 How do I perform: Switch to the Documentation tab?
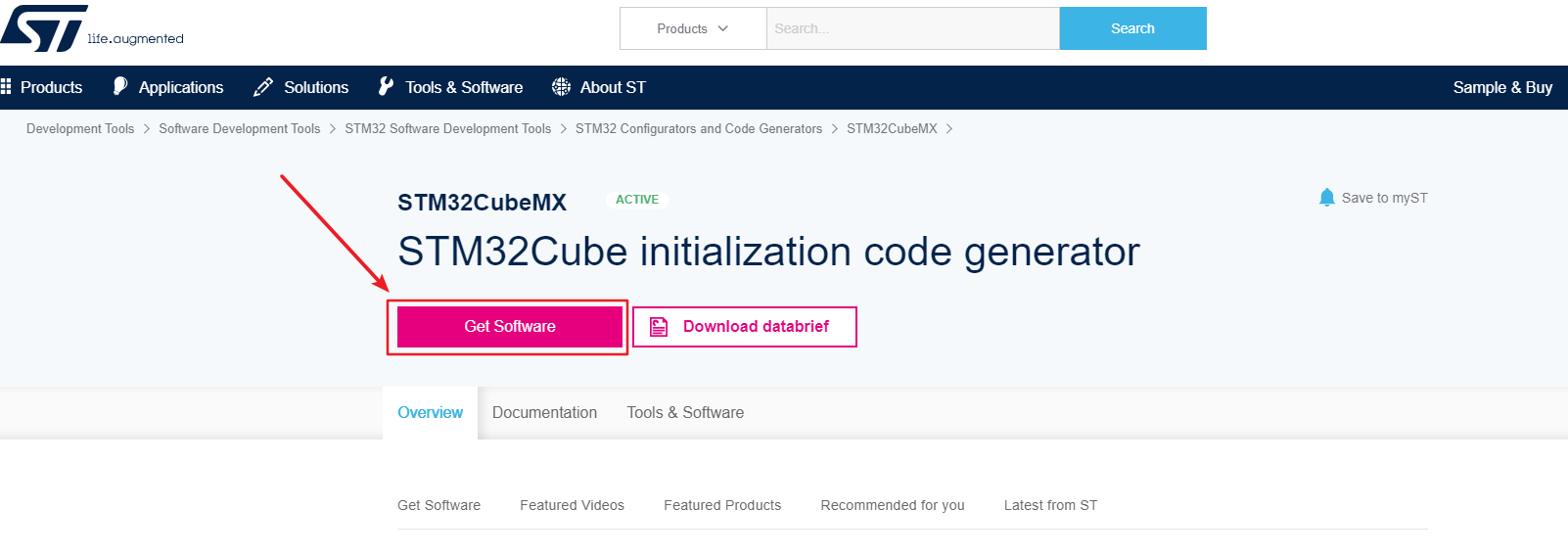coord(544,413)
